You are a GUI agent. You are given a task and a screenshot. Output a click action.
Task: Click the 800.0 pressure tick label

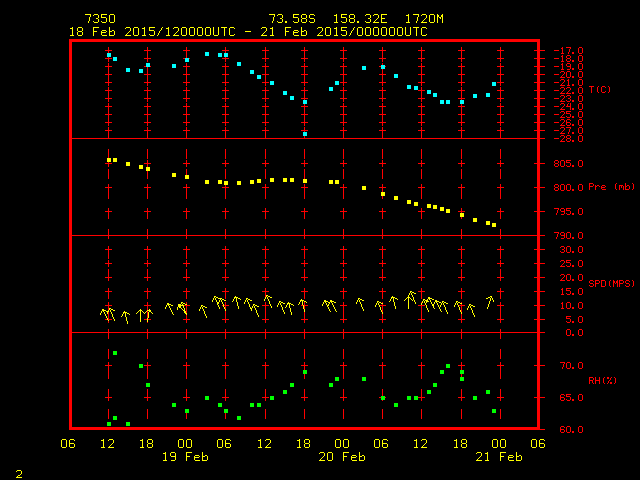568,188
